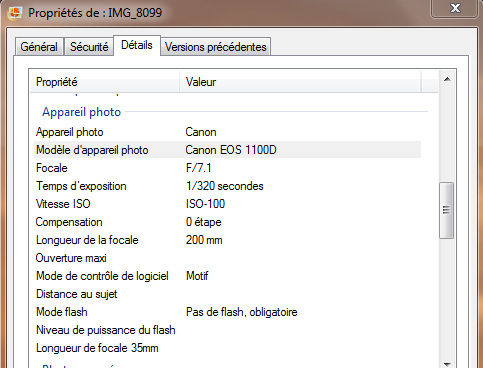Select the Longueur de la focale row
Viewport: 483px width, 368px height.
227,240
